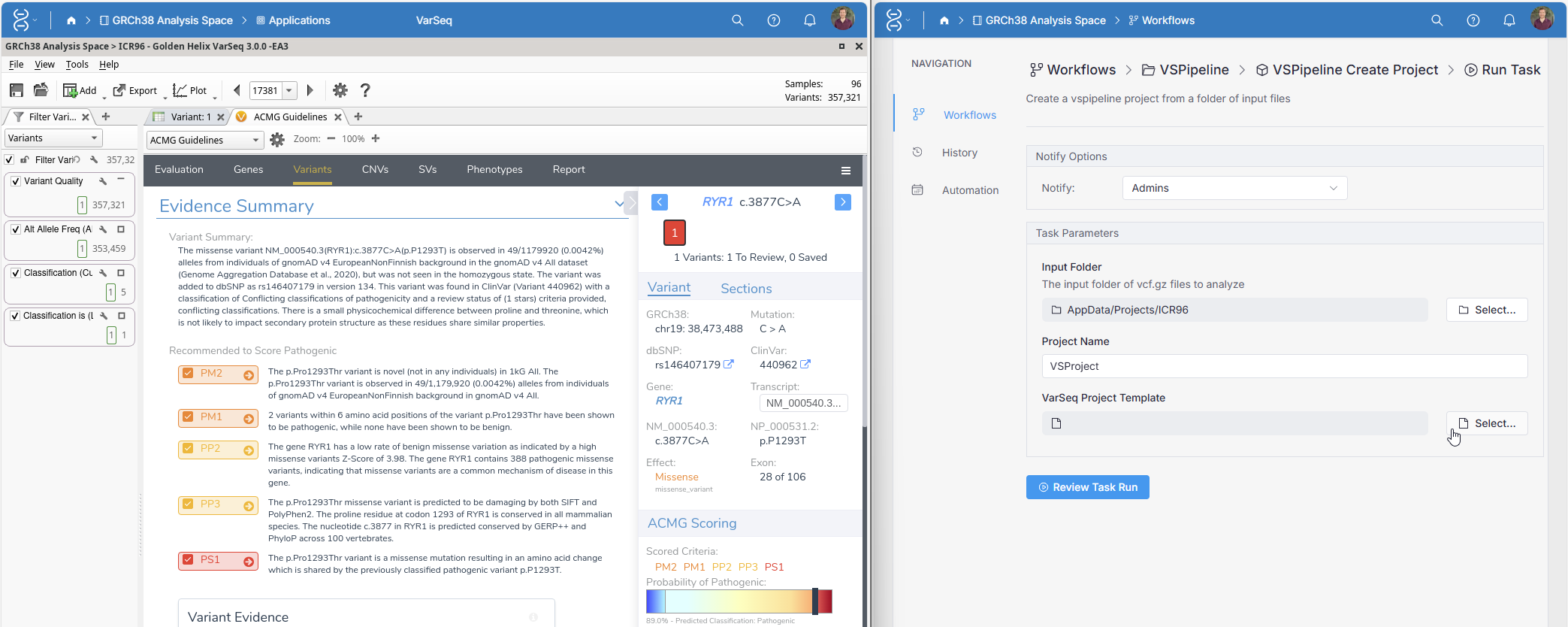
Task: Click the Export toolbar button
Action: tap(135, 90)
